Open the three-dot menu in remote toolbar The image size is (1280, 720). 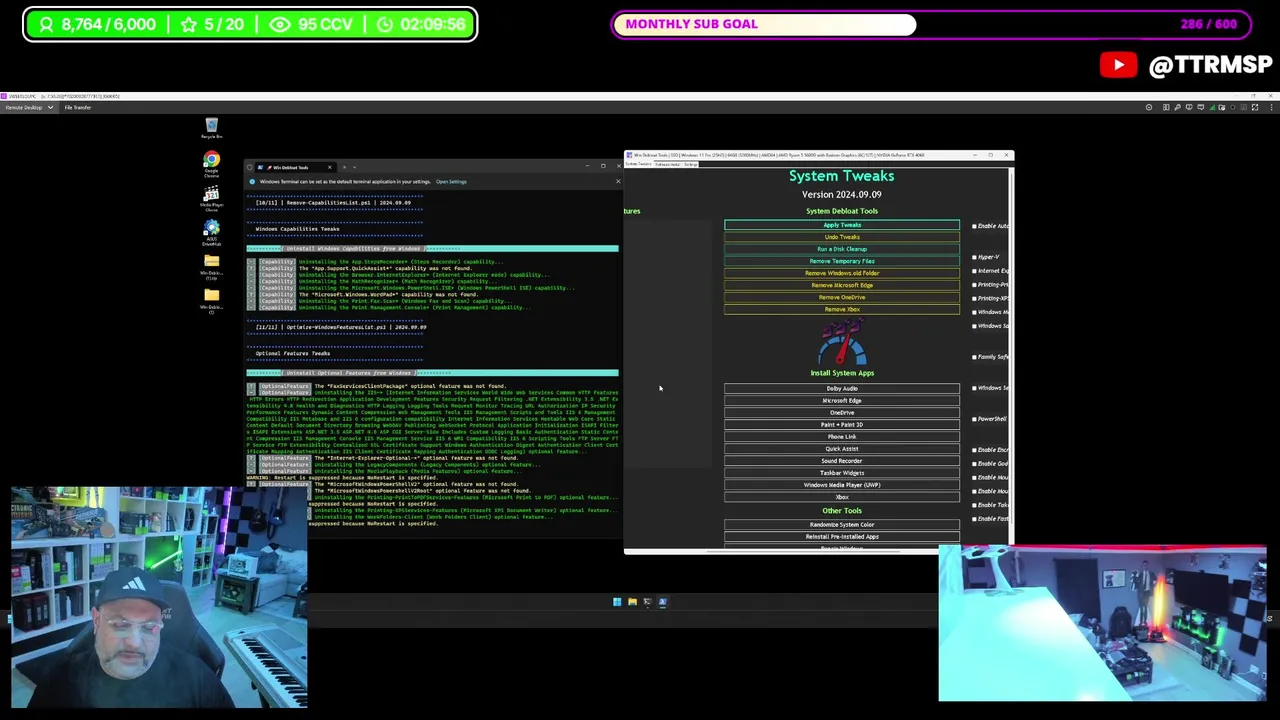1271,107
